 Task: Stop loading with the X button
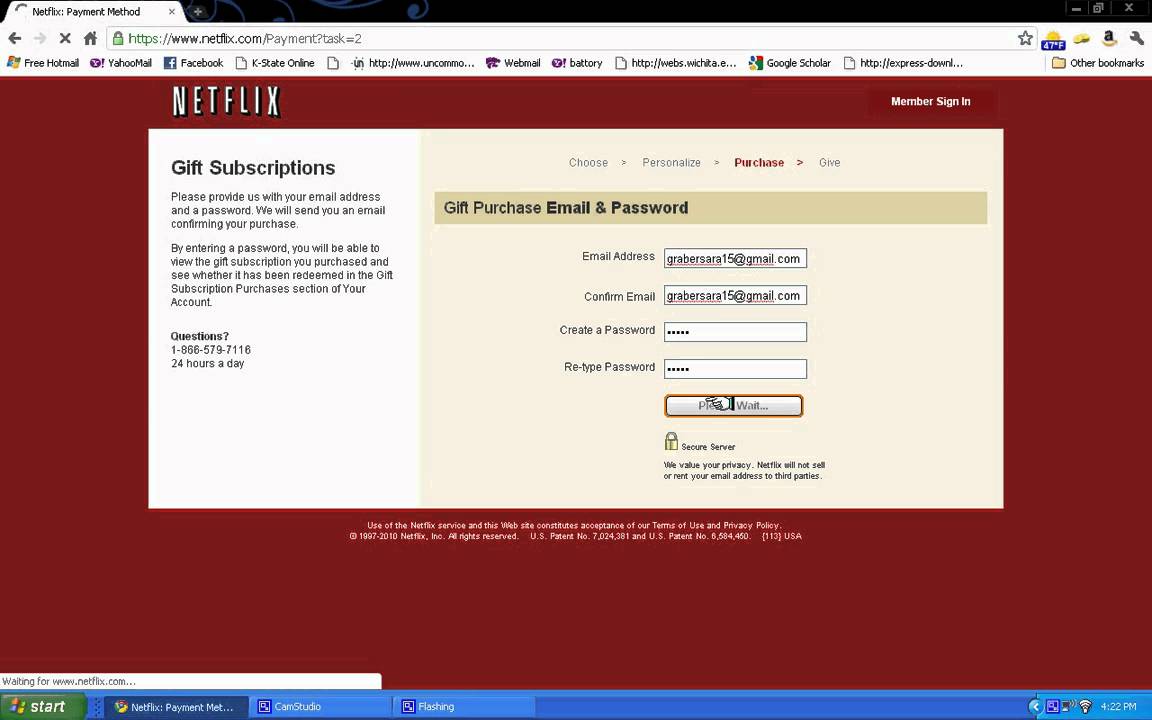[x=65, y=38]
